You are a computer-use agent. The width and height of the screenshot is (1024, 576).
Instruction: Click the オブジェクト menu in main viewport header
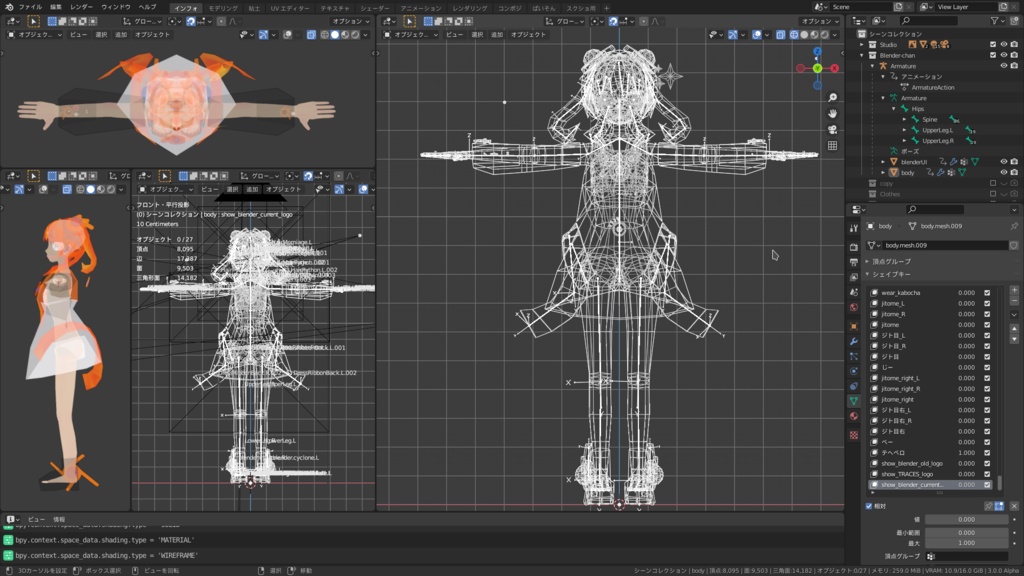[x=528, y=35]
